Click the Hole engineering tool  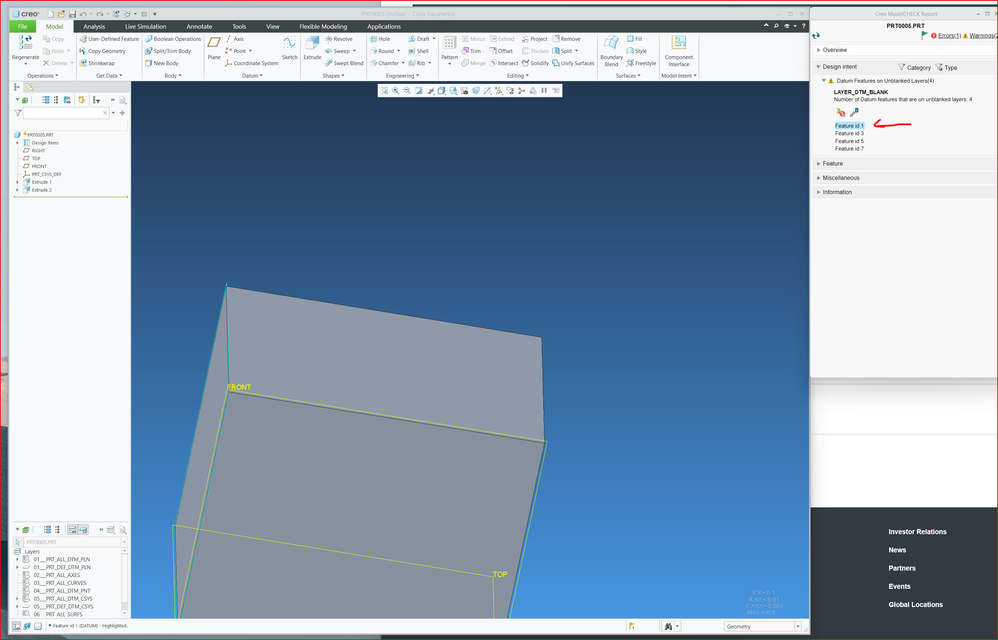(x=379, y=39)
